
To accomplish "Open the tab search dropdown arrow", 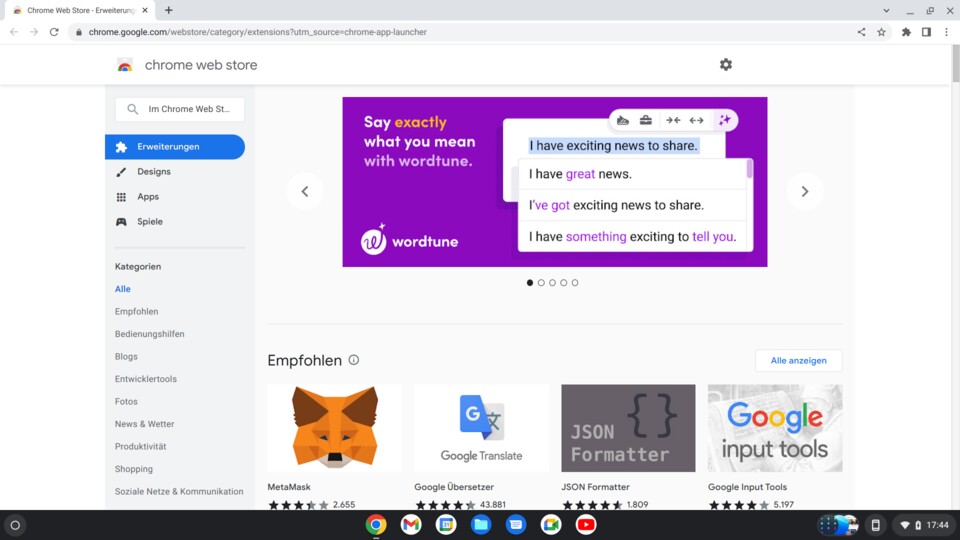I will pos(886,10).
